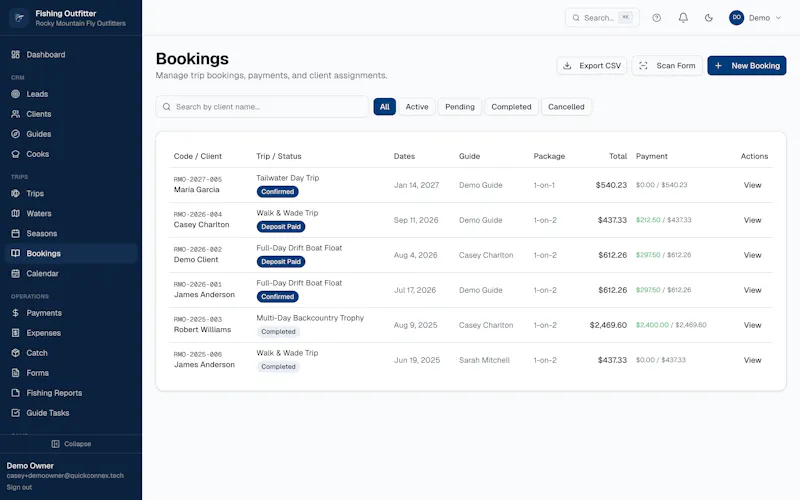Open notifications bell icon
This screenshot has height=500, width=800.
pos(683,18)
